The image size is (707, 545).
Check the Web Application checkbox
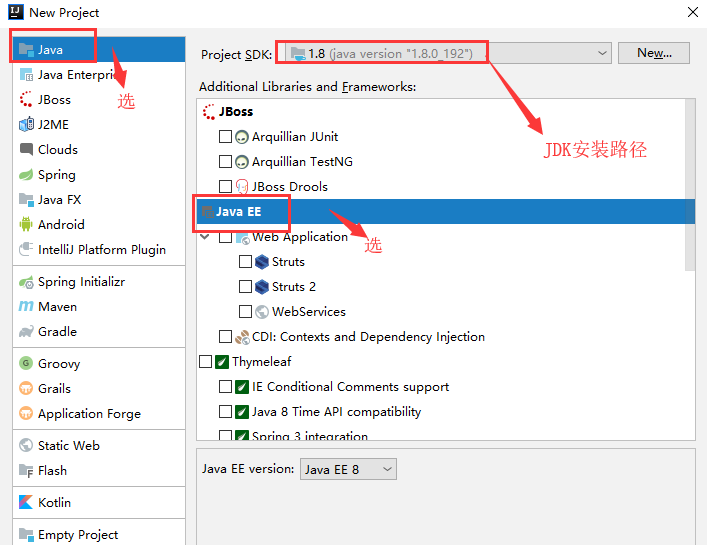tap(225, 237)
